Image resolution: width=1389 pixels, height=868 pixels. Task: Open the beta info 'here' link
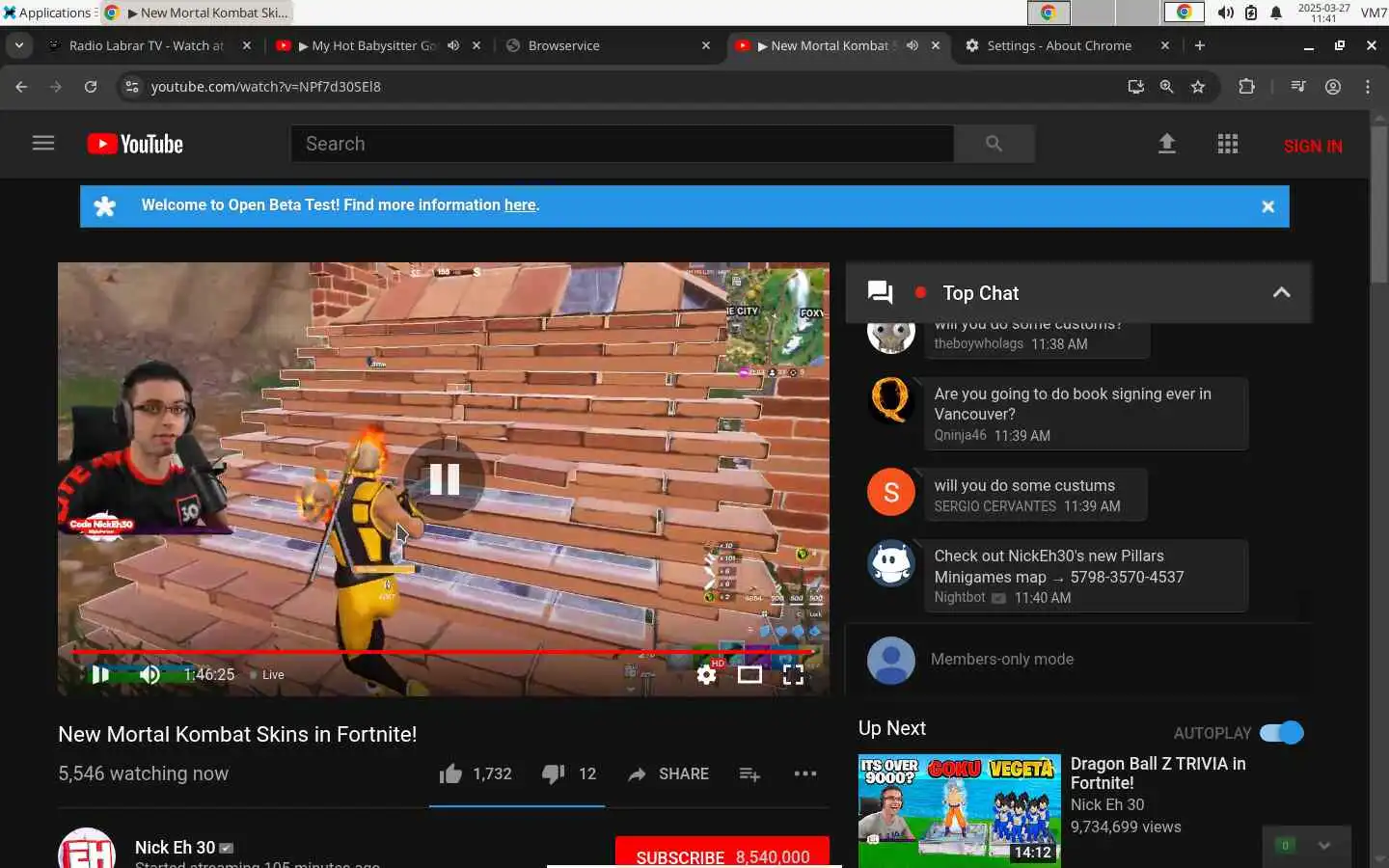coord(520,204)
